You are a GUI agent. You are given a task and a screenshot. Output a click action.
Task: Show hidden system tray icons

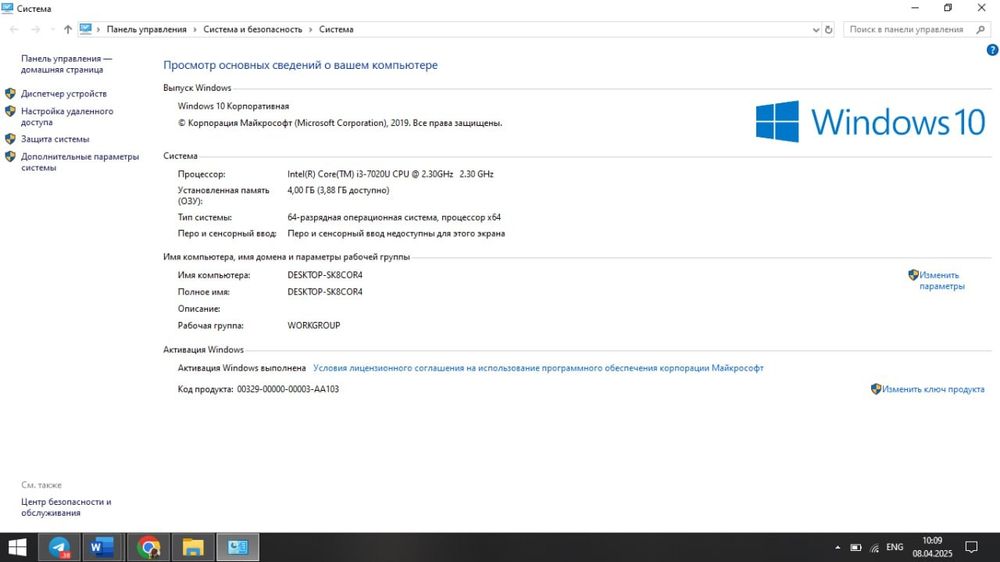[837, 547]
